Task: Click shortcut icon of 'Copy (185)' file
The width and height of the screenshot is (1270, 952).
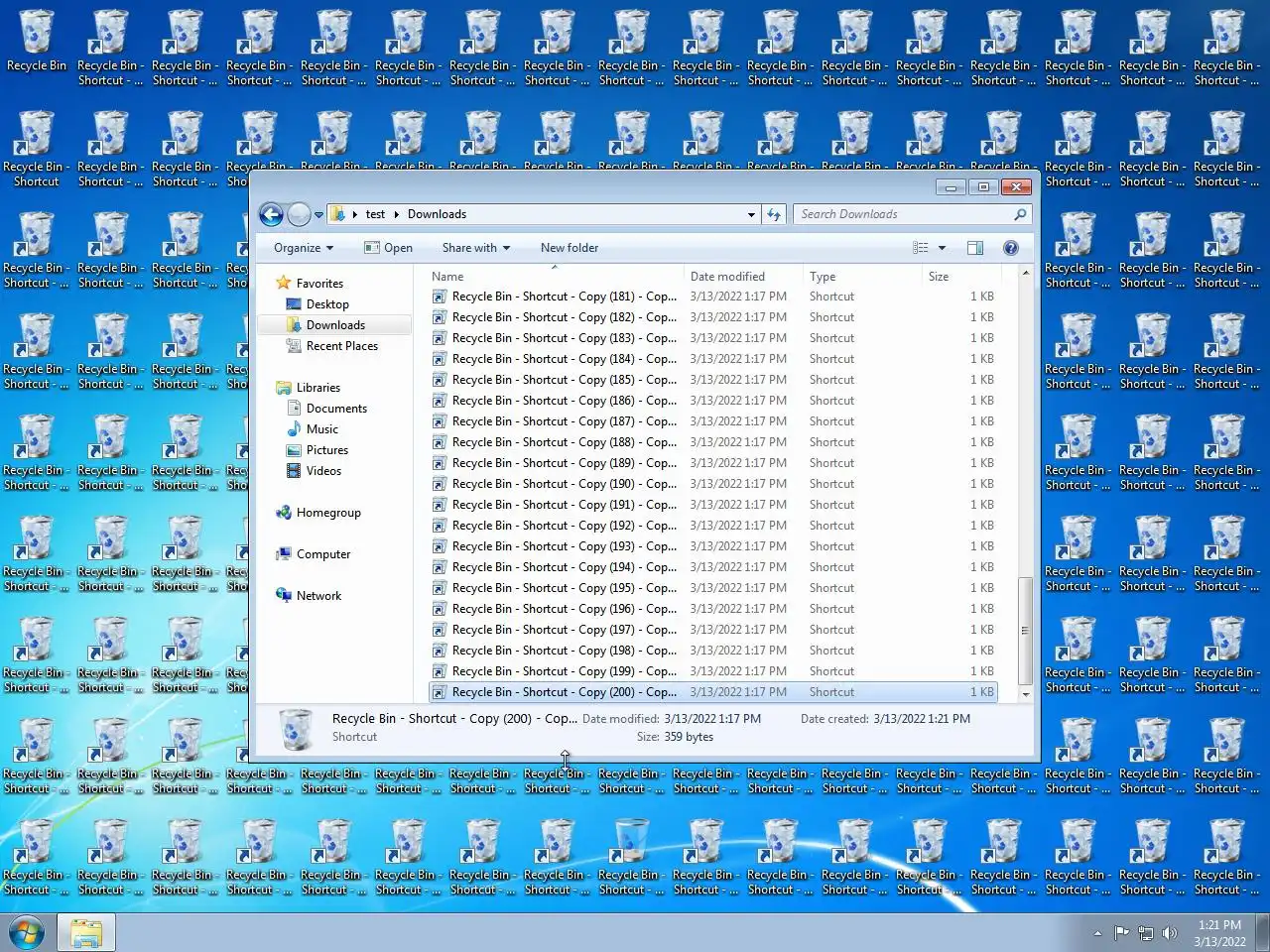Action: point(440,380)
